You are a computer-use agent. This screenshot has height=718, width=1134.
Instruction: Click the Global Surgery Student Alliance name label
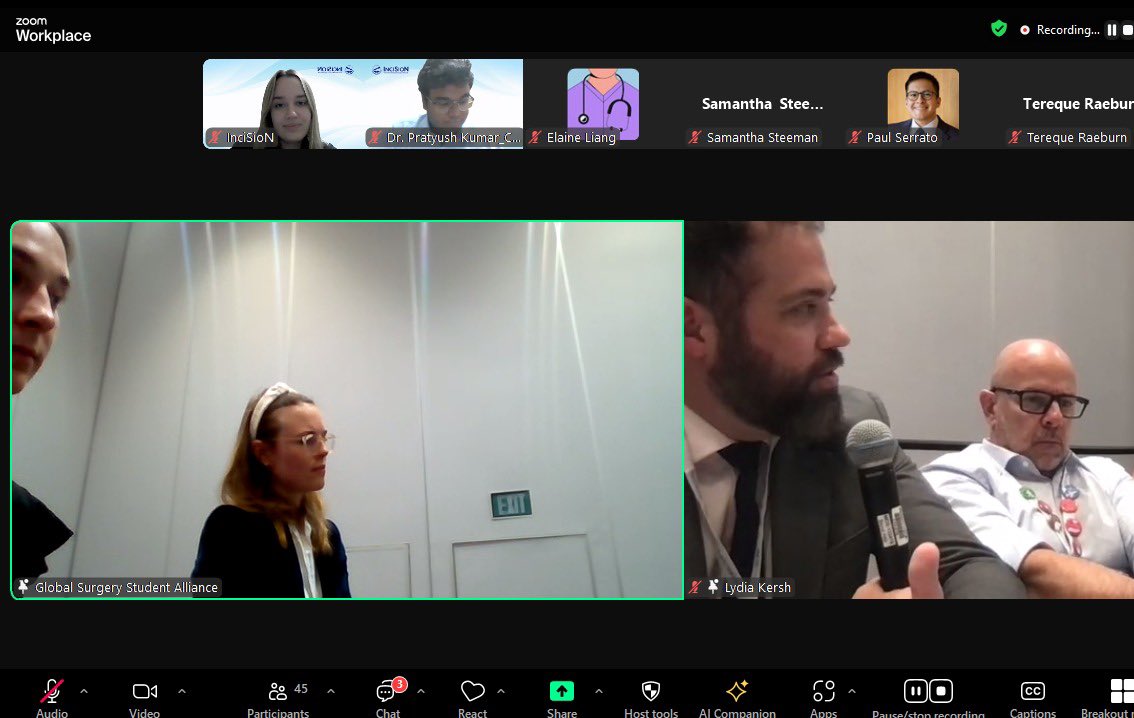(x=127, y=587)
